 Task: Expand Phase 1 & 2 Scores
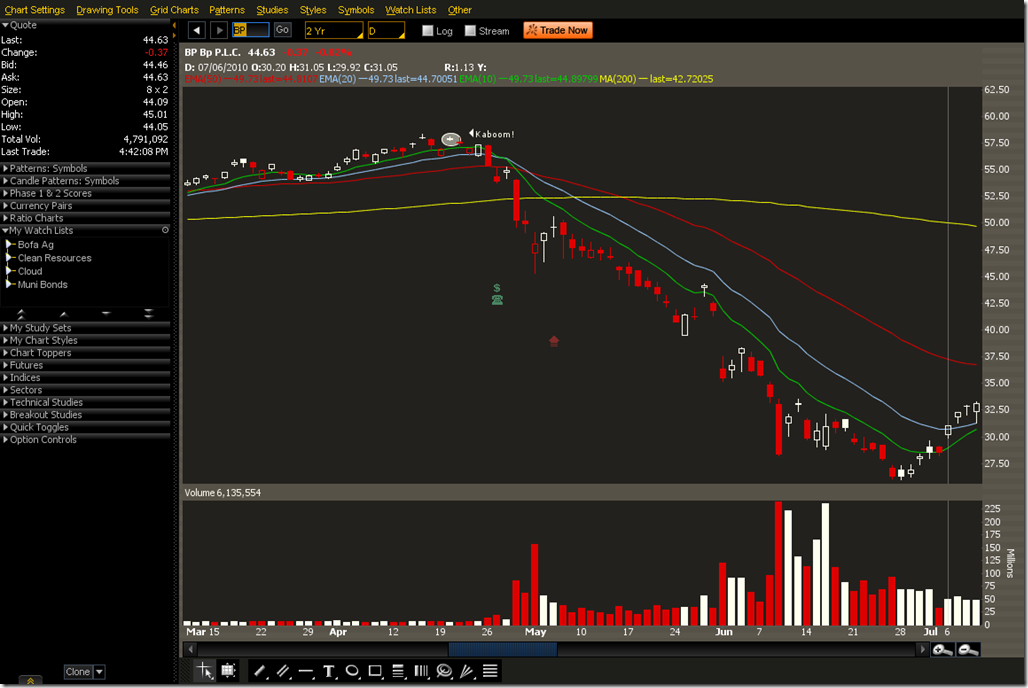[85, 193]
